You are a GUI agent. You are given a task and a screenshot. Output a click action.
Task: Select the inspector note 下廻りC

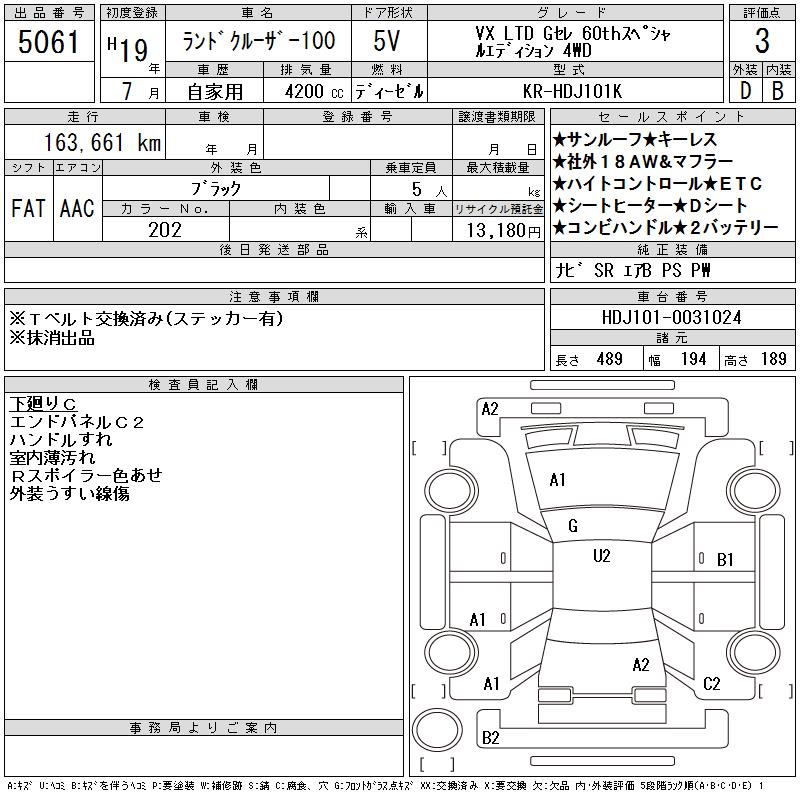[43, 404]
